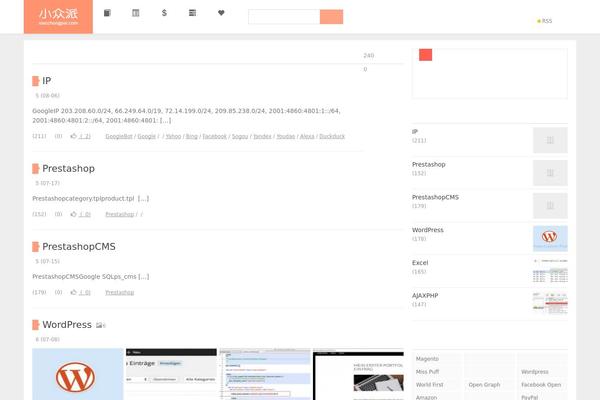Screen dimensions: 600x400
Task: Click the thumbnail beside sidebar AJAXPHP
Action: (x=550, y=304)
